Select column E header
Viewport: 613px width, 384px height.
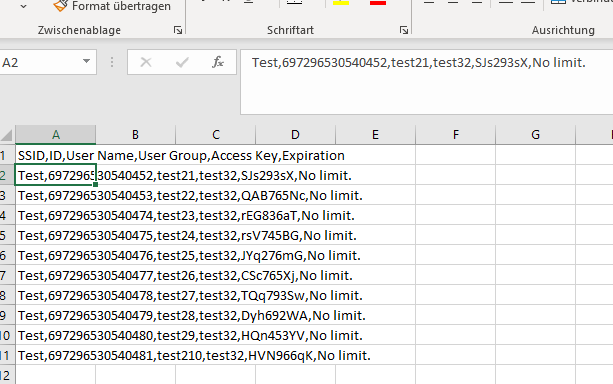[x=375, y=135]
